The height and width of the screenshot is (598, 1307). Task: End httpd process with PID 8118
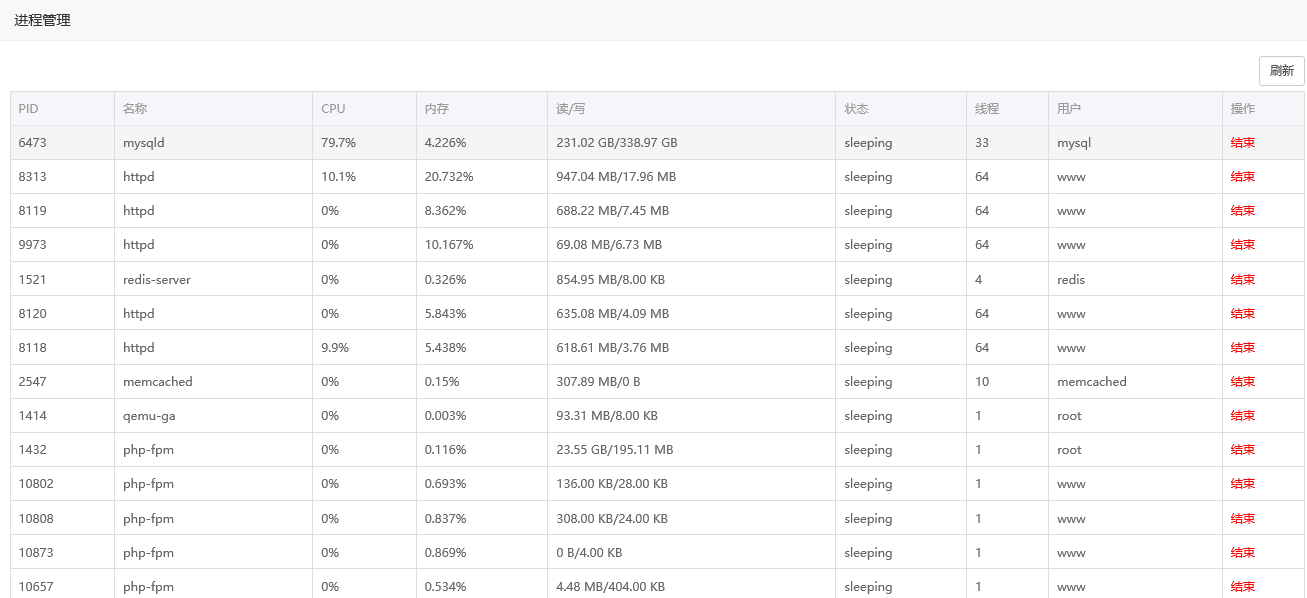click(x=1242, y=348)
